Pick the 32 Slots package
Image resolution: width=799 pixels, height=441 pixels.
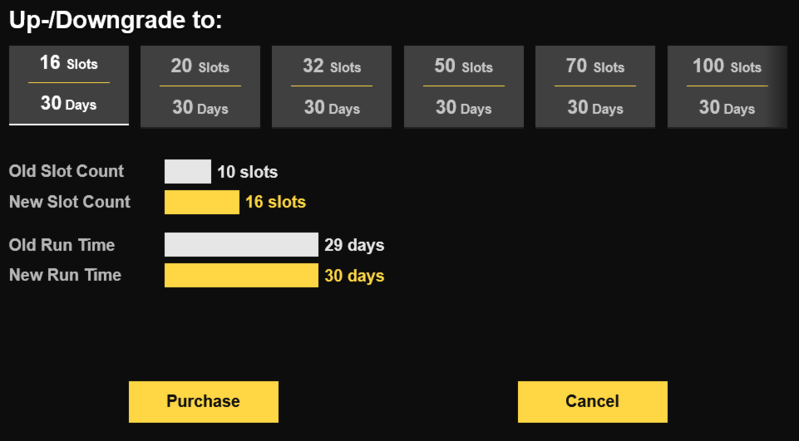332,87
